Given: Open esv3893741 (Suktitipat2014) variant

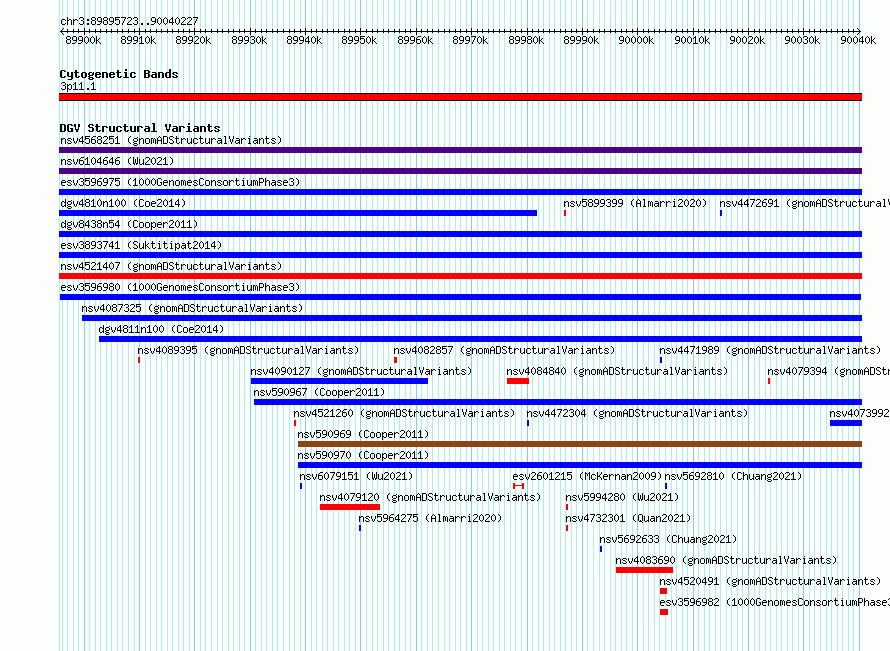Looking at the screenshot, I should (x=141, y=245).
